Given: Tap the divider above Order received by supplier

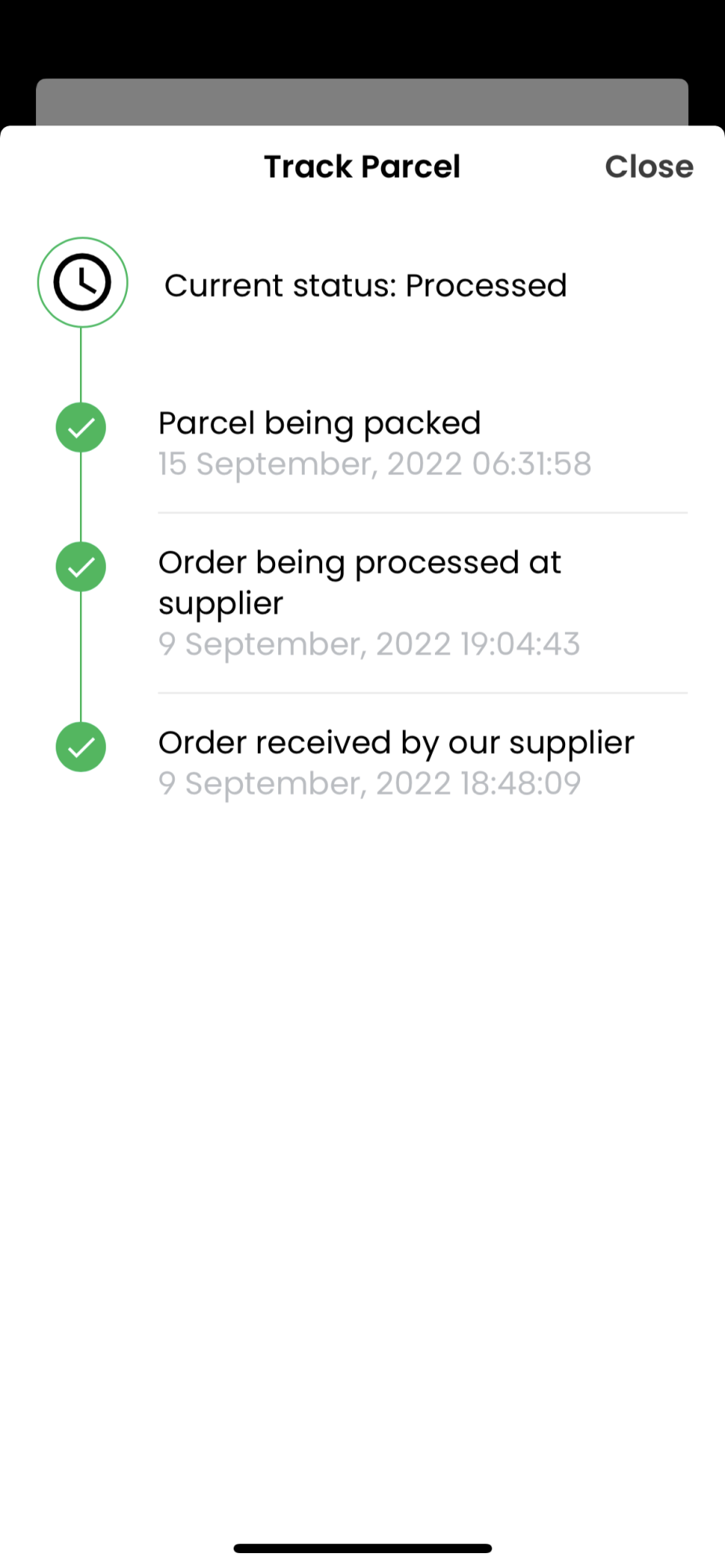Looking at the screenshot, I should 422,693.
